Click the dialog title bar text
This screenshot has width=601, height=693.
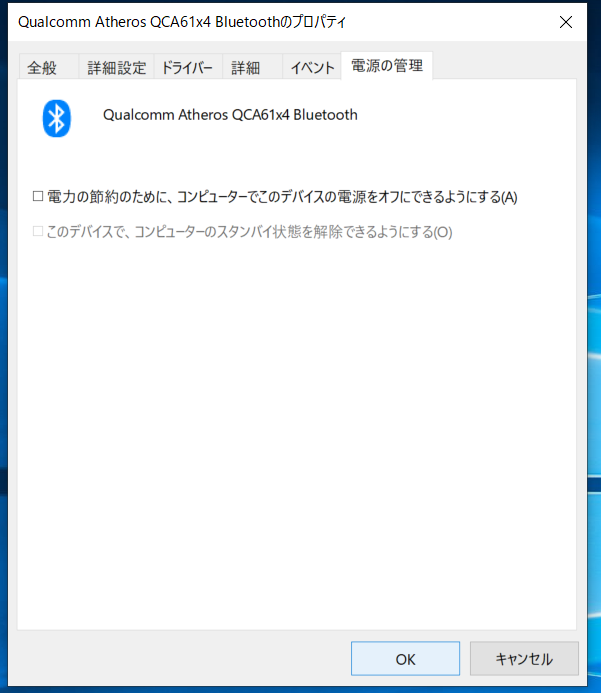182,22
